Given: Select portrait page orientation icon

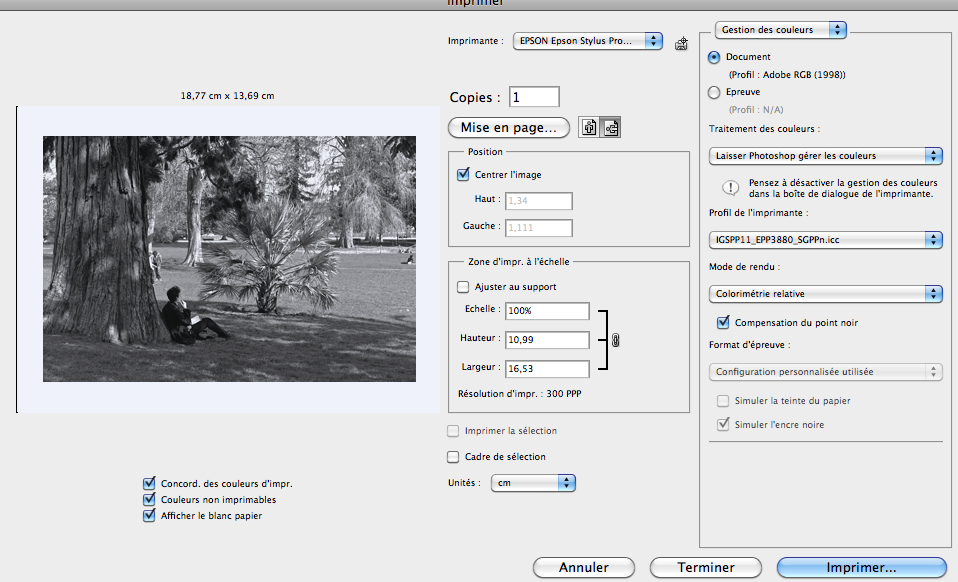Looking at the screenshot, I should tap(590, 128).
